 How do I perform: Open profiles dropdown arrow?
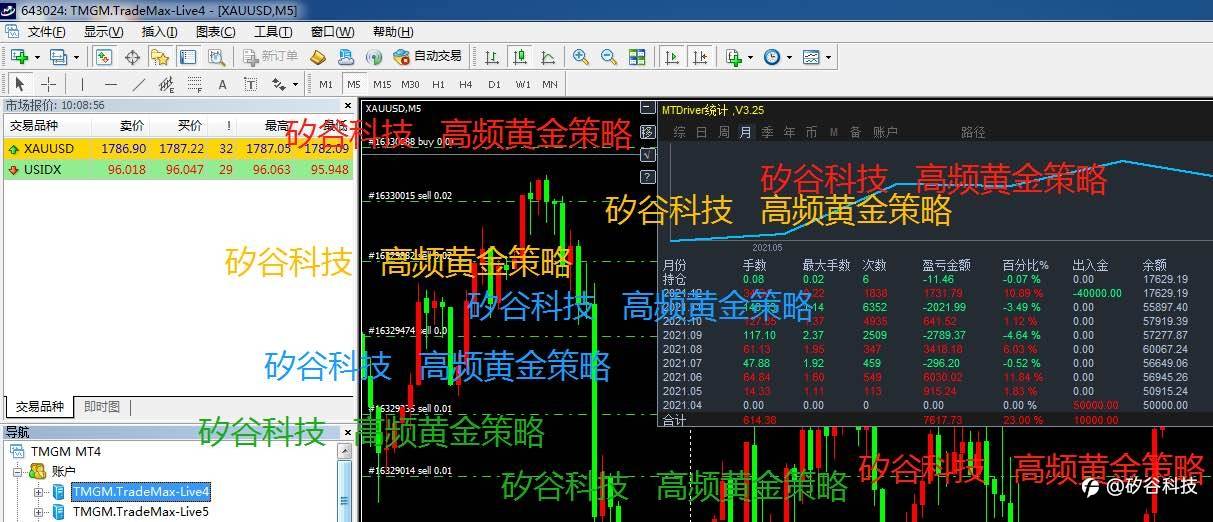[75, 58]
